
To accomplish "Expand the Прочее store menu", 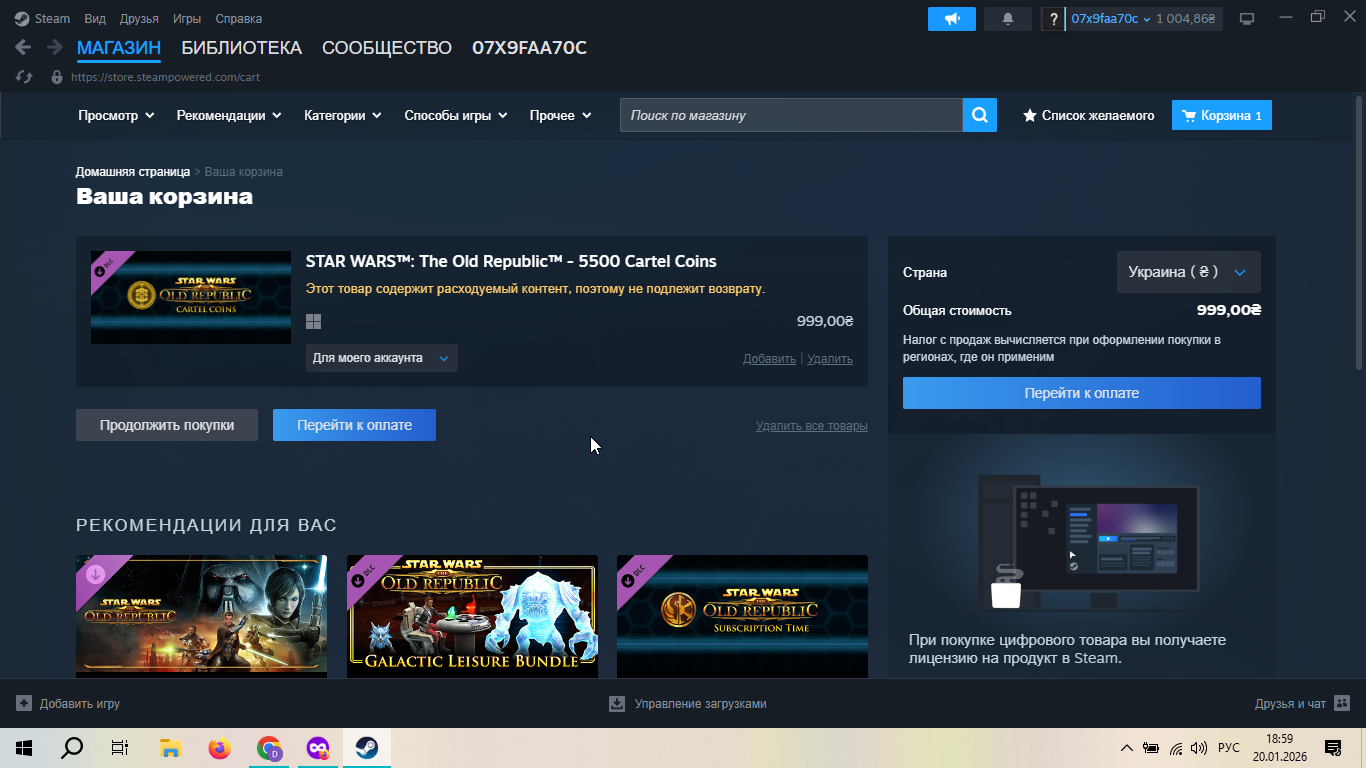I will [x=561, y=115].
